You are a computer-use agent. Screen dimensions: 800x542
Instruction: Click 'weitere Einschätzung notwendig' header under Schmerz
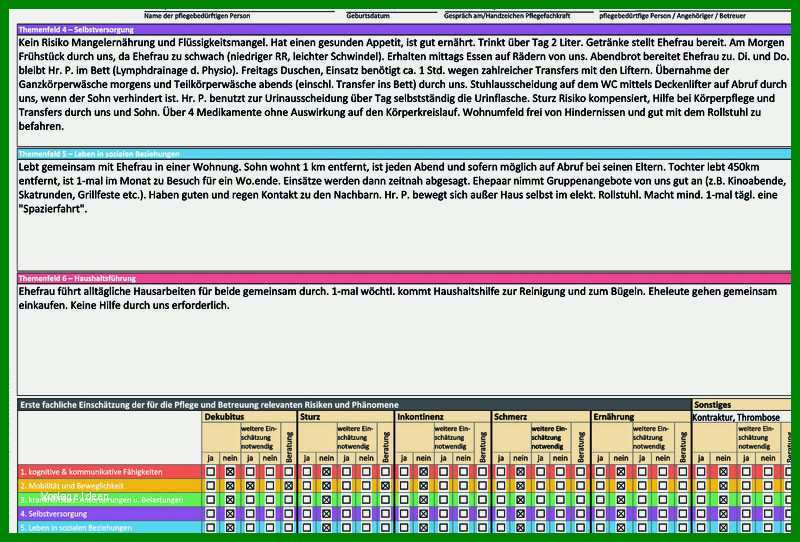(x=550, y=437)
